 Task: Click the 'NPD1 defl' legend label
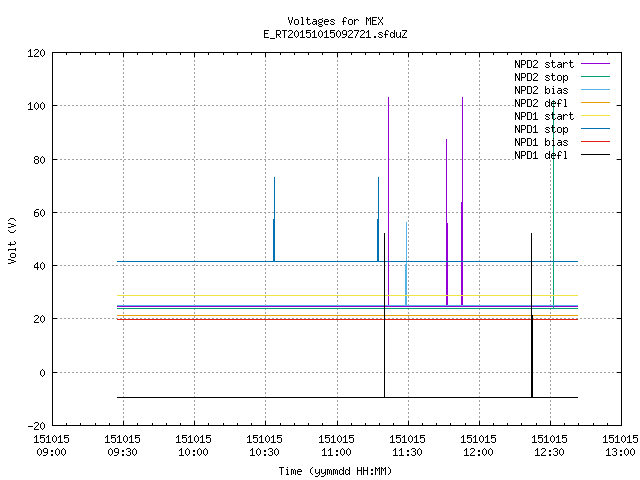pyautogui.click(x=541, y=156)
